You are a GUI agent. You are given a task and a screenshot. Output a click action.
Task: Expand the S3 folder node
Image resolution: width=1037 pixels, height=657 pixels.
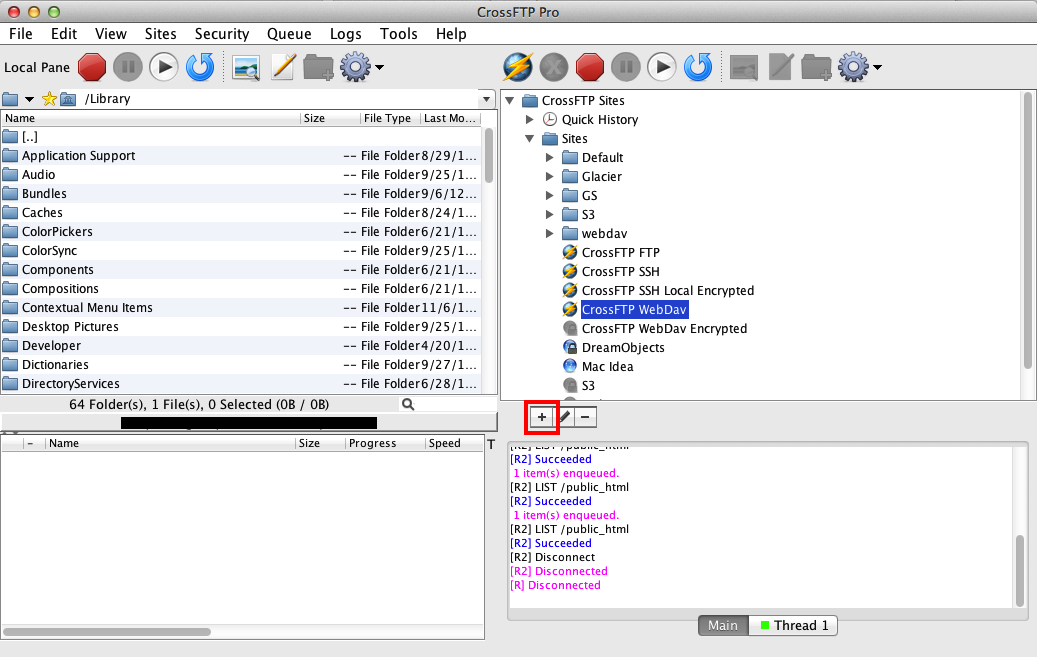[550, 214]
